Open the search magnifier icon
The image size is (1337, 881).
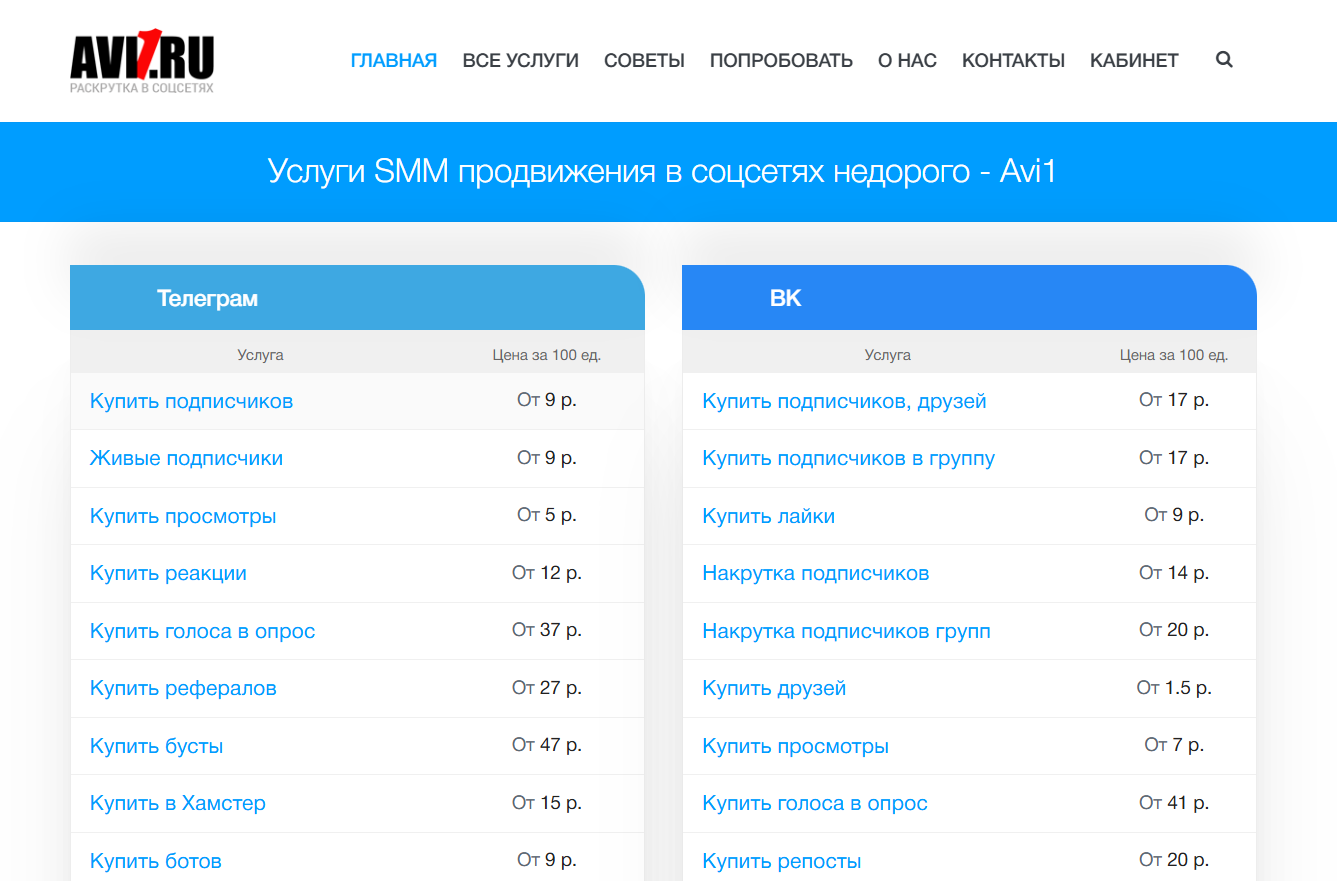pyautogui.click(x=1224, y=59)
